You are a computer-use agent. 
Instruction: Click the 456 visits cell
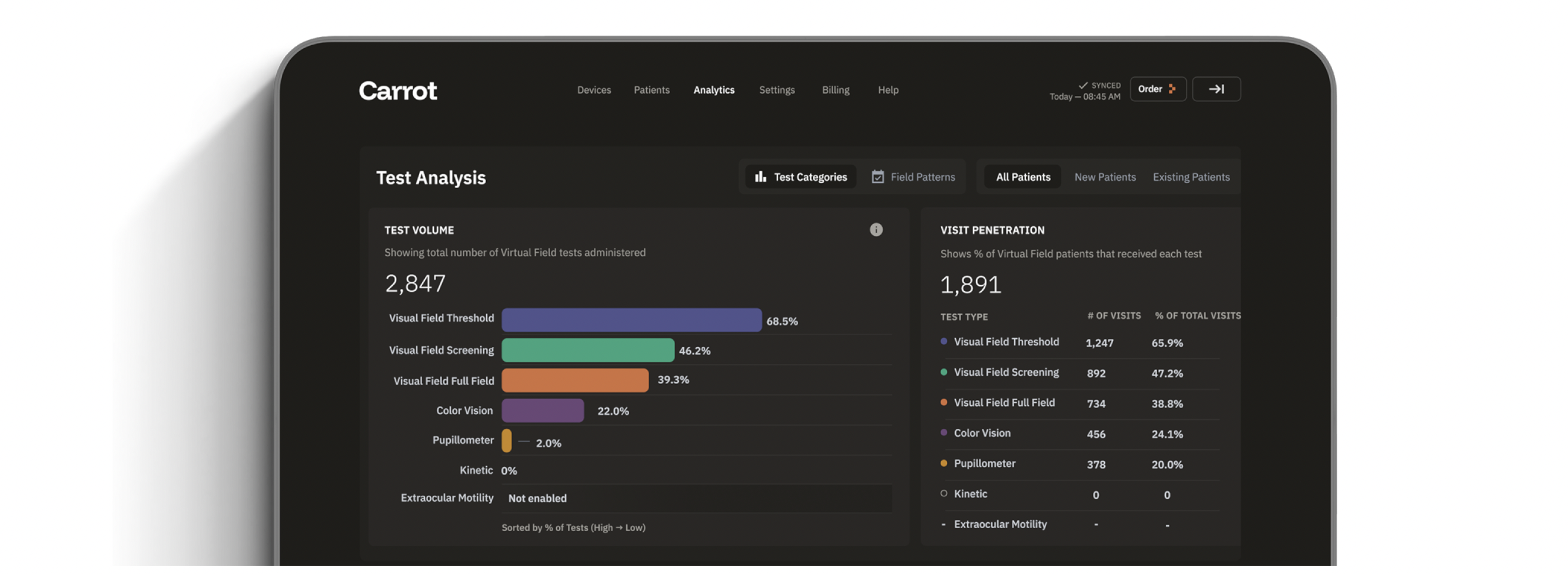coord(1095,435)
